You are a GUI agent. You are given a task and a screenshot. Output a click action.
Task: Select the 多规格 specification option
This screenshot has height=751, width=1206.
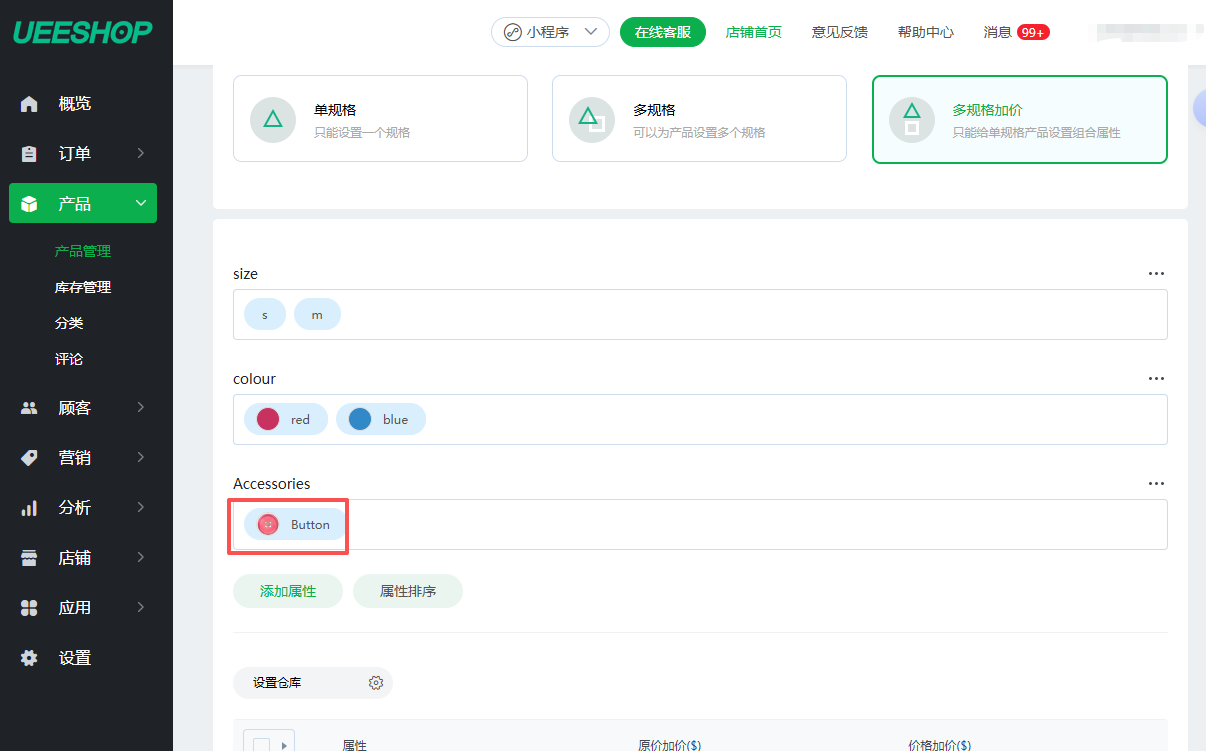pyautogui.click(x=699, y=119)
